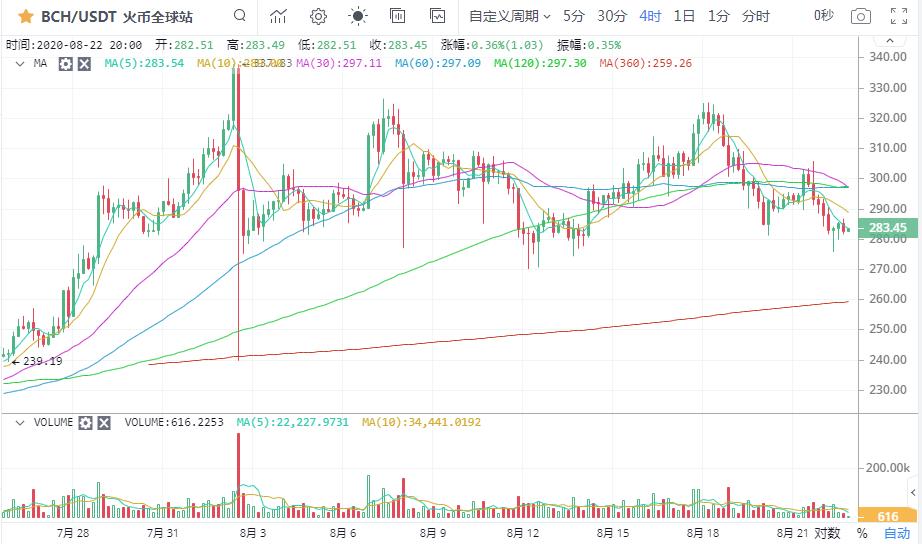Click the 5分 interval button
Viewport: 922px width, 544px height.
click(x=574, y=16)
